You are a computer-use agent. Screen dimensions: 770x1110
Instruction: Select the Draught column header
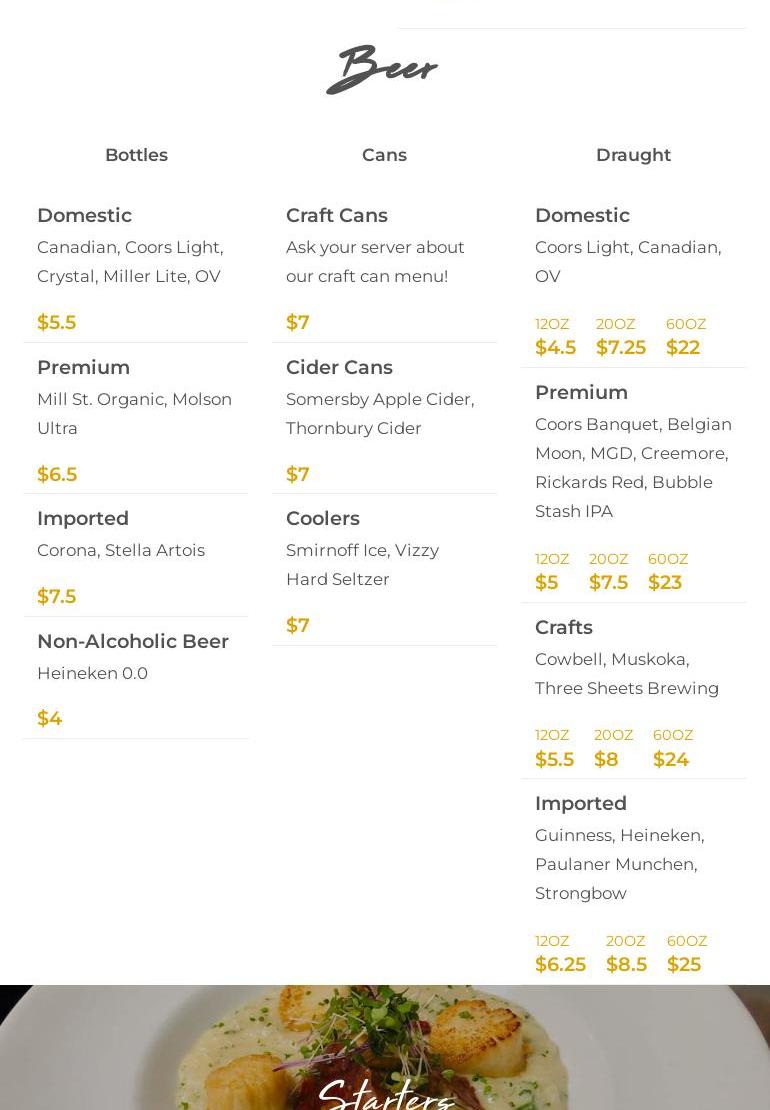pyautogui.click(x=633, y=155)
